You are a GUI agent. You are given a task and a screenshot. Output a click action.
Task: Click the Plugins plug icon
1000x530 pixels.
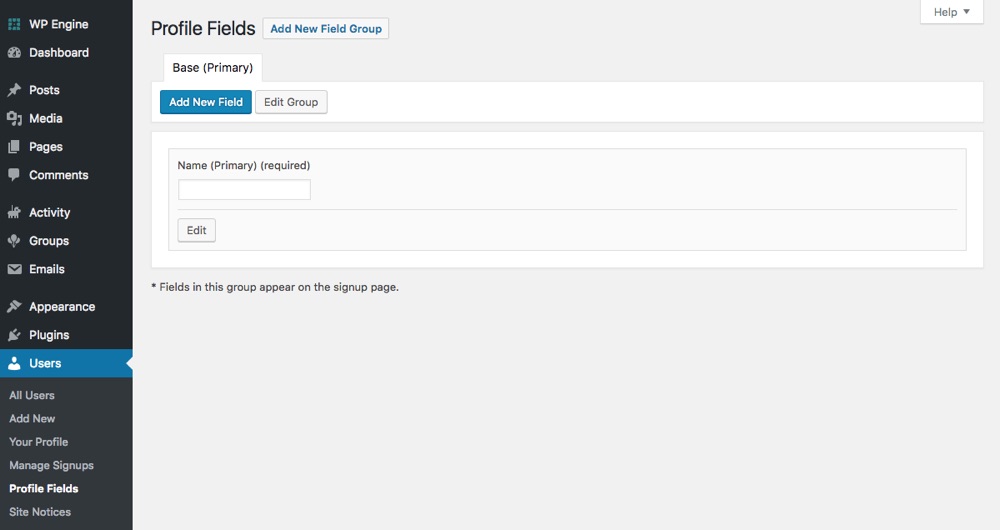(x=14, y=335)
